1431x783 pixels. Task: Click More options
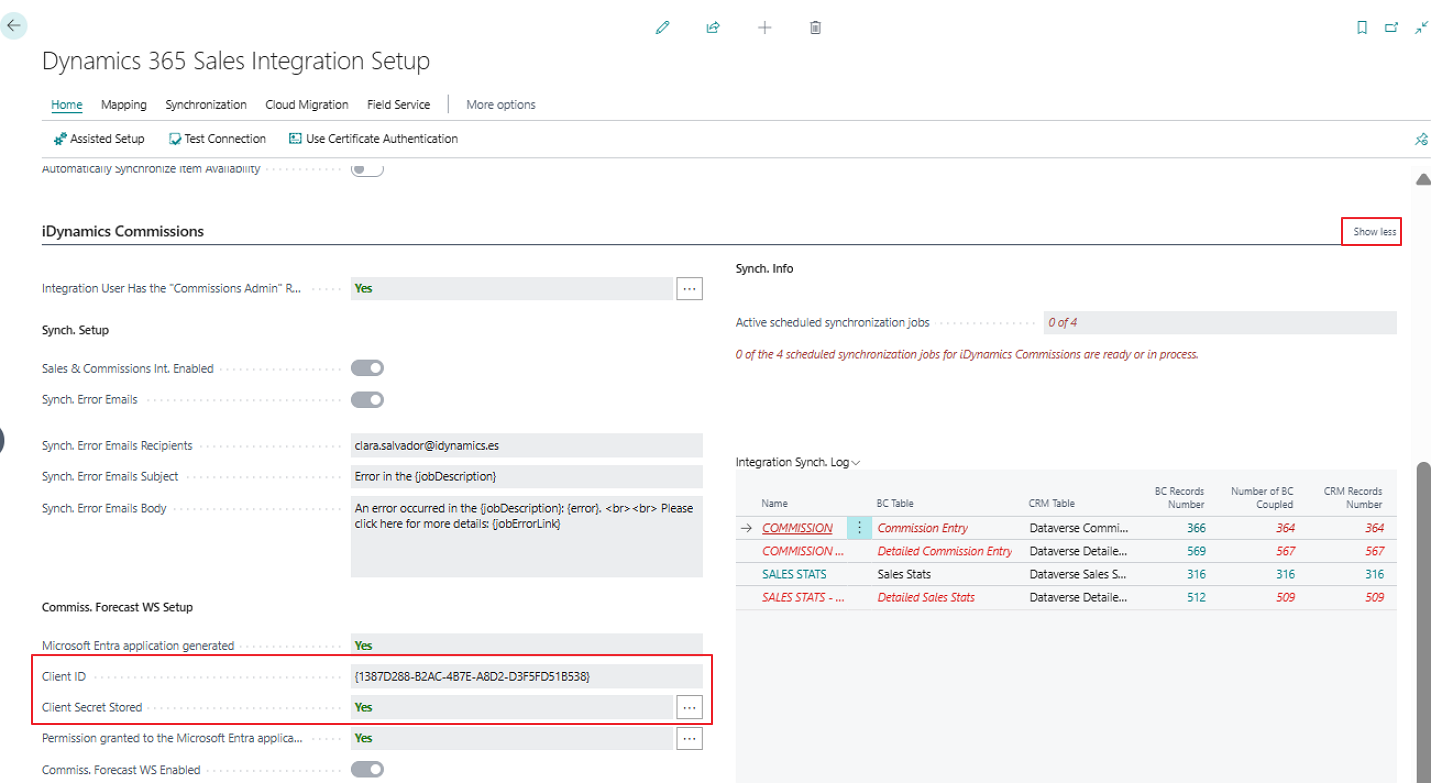tap(501, 104)
